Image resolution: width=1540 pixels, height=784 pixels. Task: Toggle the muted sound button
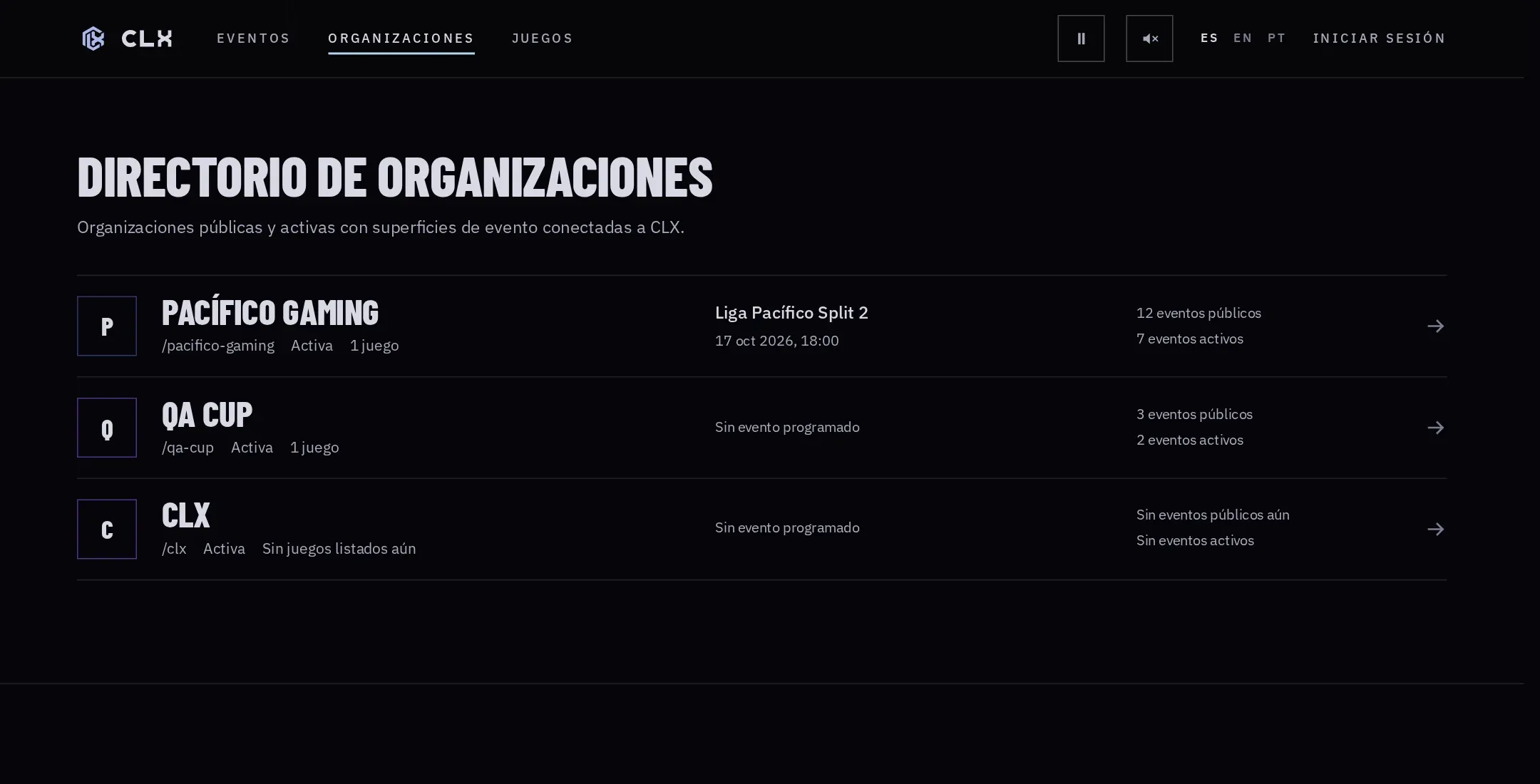tap(1149, 38)
